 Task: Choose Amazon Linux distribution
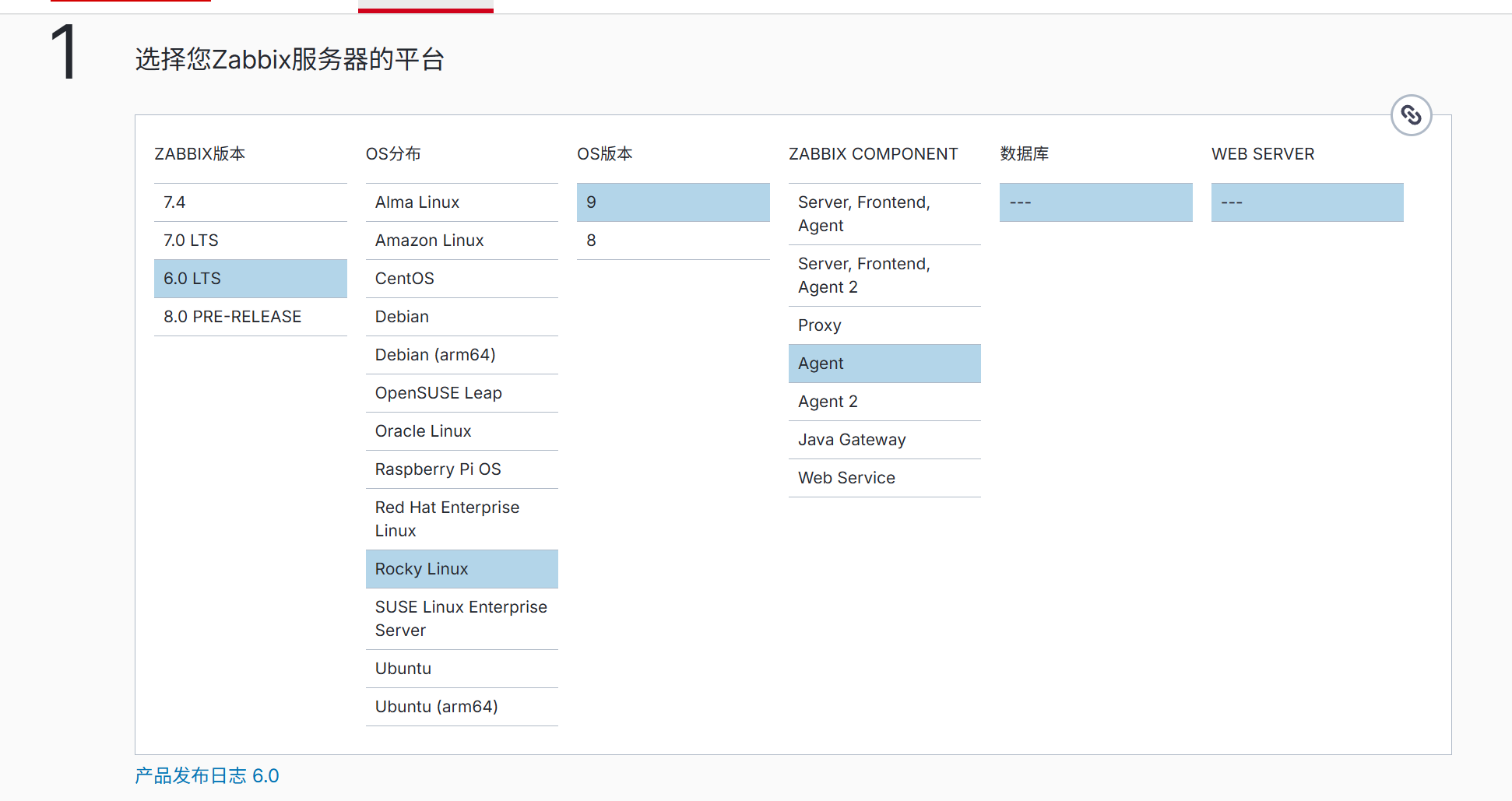coord(462,241)
